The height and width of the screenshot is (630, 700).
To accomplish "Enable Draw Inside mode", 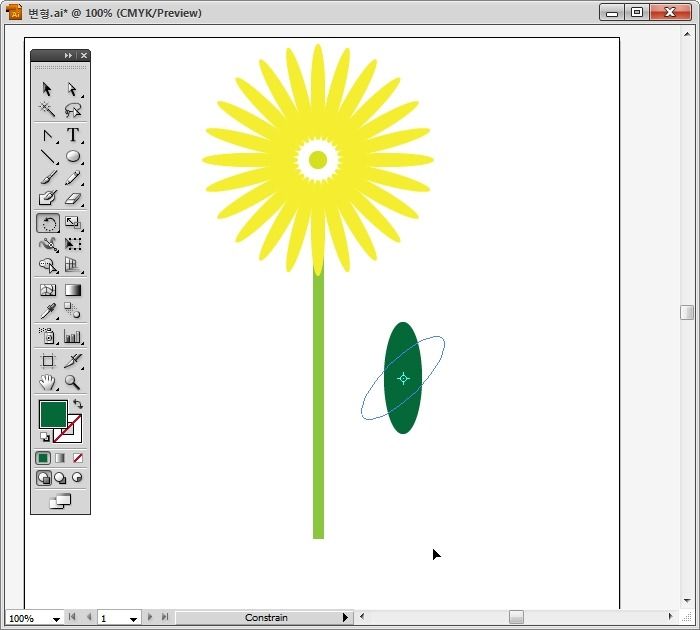I will 77,478.
